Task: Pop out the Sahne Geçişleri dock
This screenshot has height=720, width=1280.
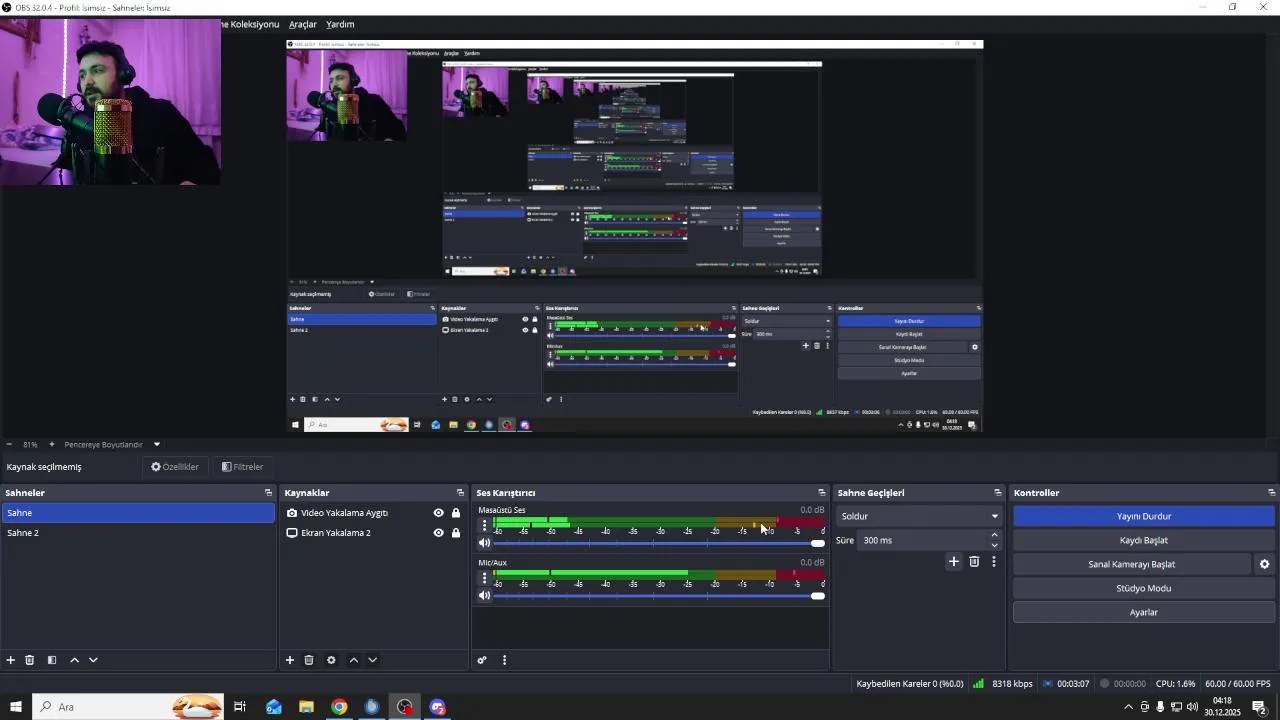Action: point(997,493)
